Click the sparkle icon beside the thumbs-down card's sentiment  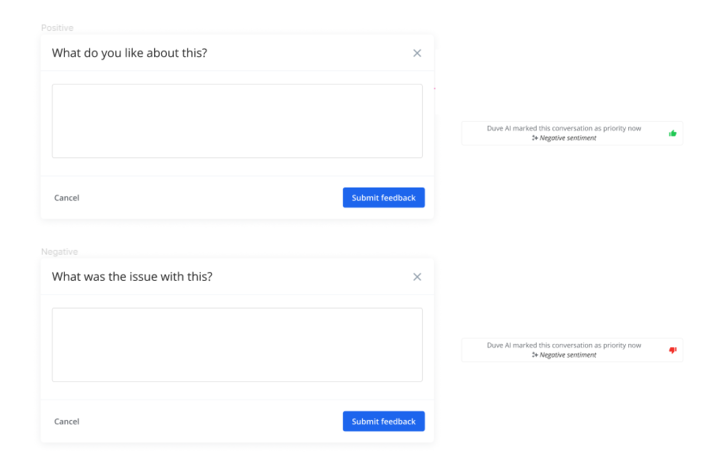tap(535, 355)
